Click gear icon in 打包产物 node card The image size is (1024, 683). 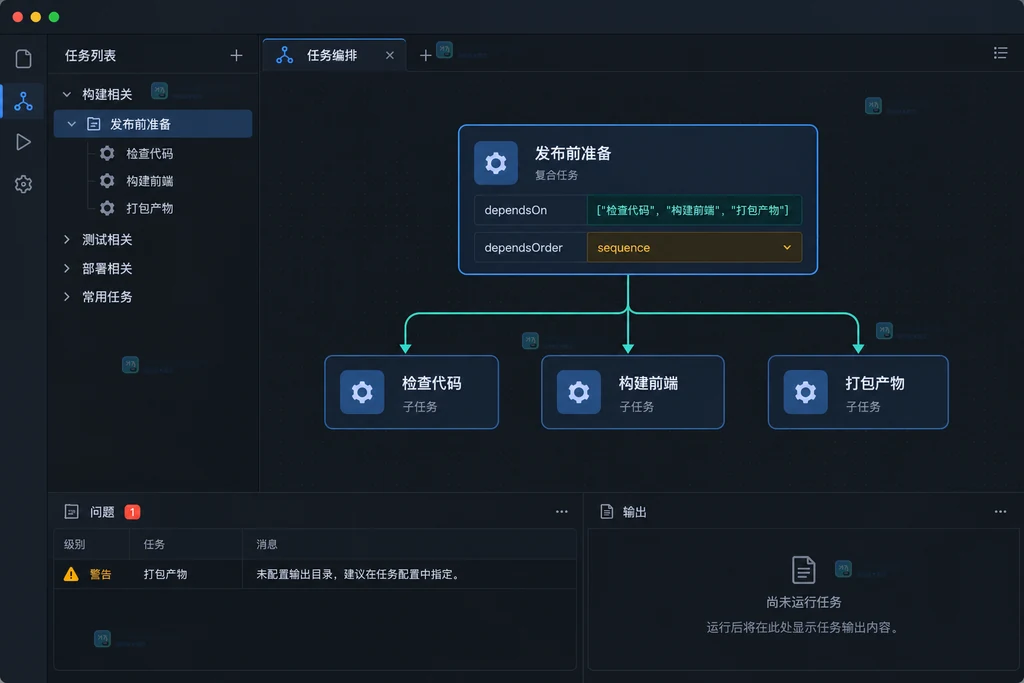click(805, 392)
